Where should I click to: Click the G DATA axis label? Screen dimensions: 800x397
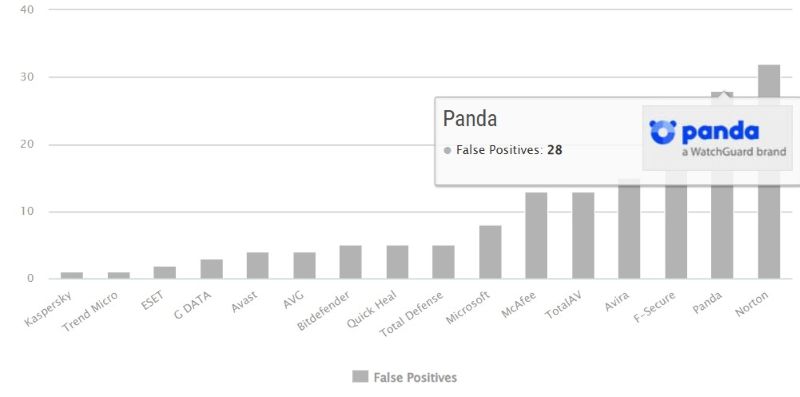[192, 305]
